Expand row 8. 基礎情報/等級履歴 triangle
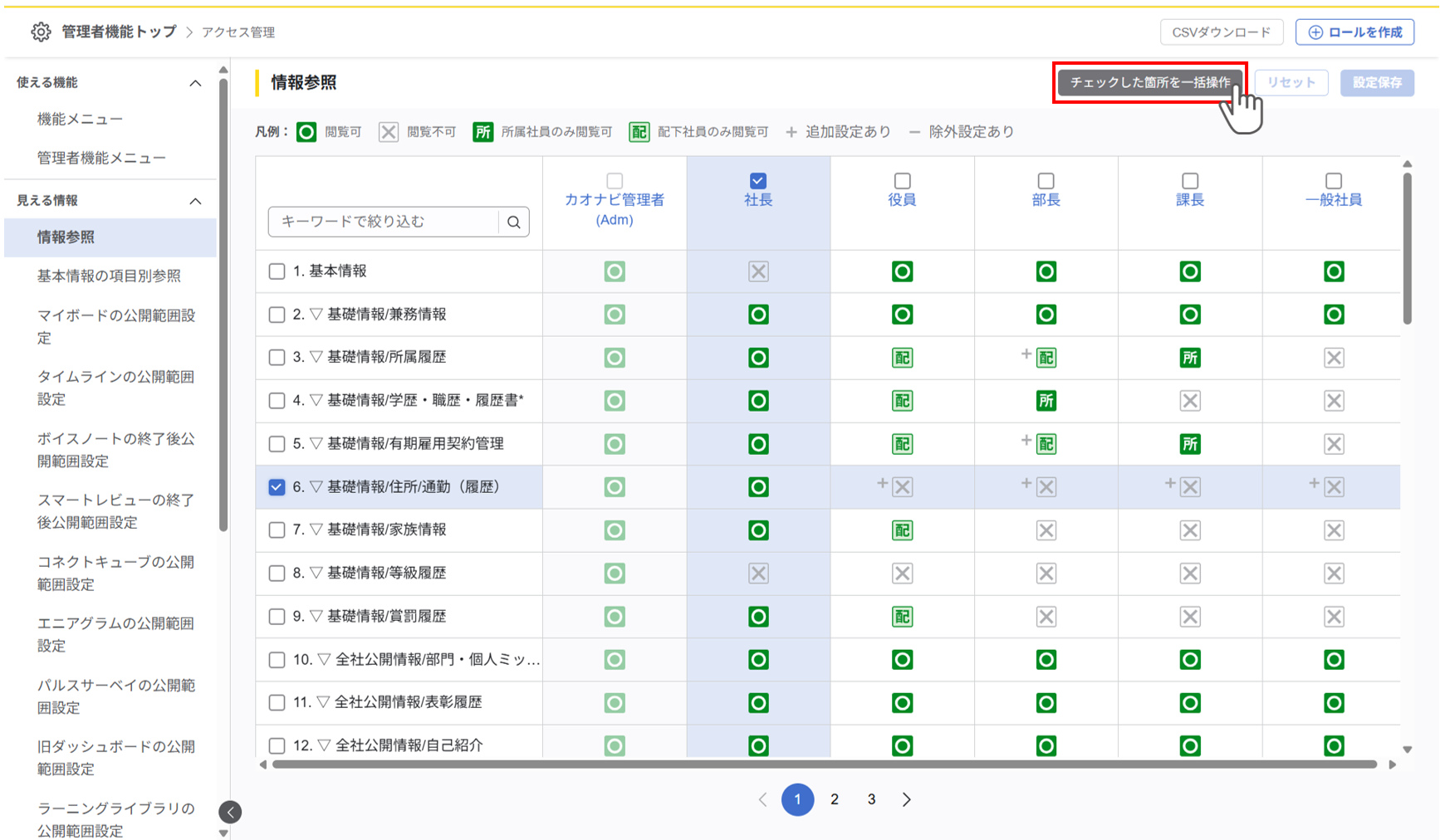The image size is (1440, 840). [316, 573]
